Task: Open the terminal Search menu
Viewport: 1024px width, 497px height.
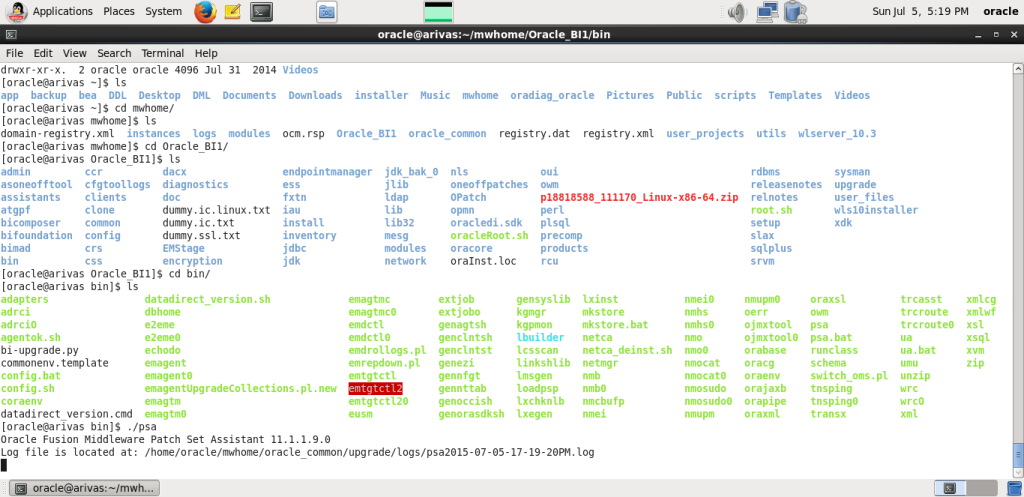Action: pyautogui.click(x=114, y=53)
